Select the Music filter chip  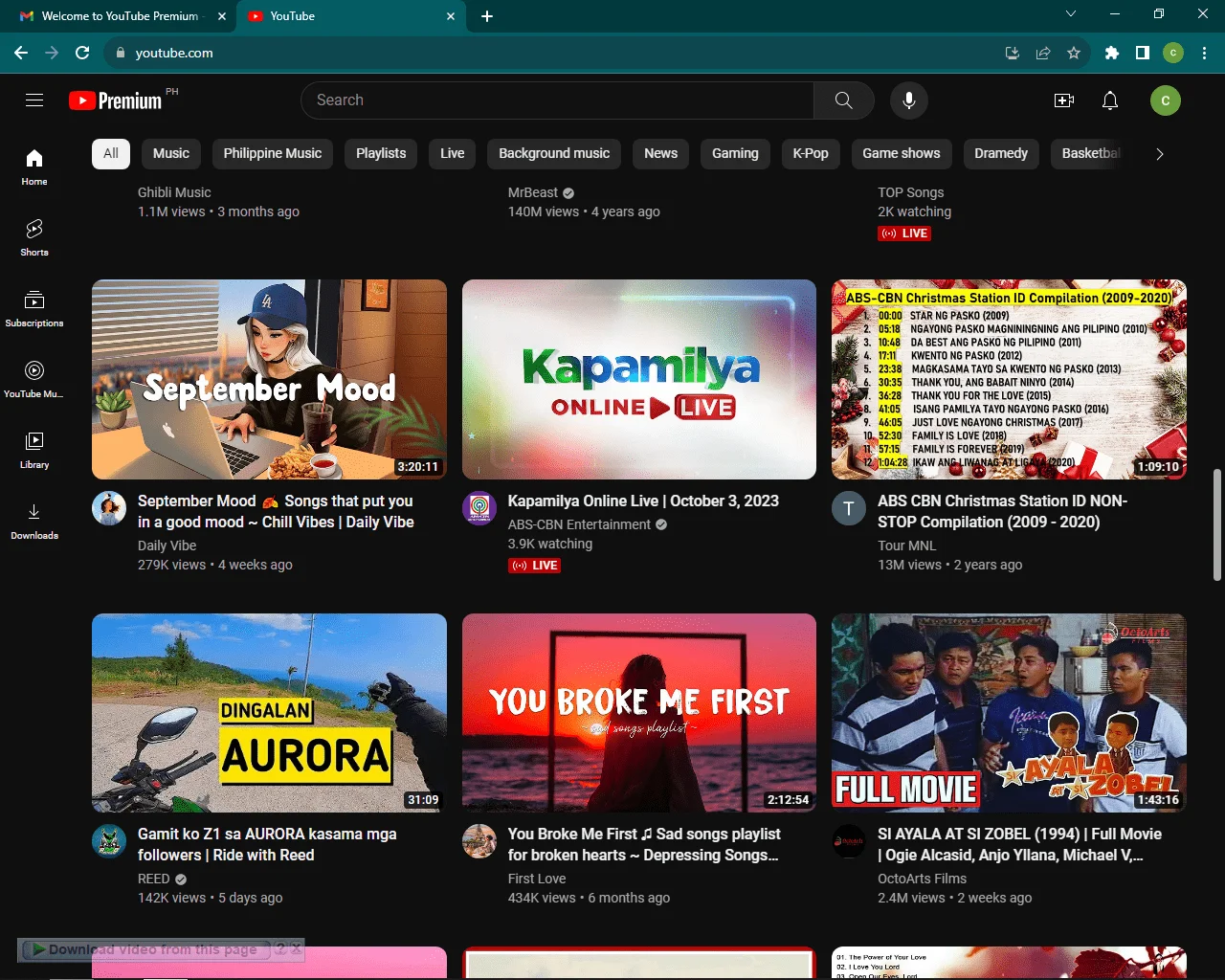pyautogui.click(x=171, y=153)
